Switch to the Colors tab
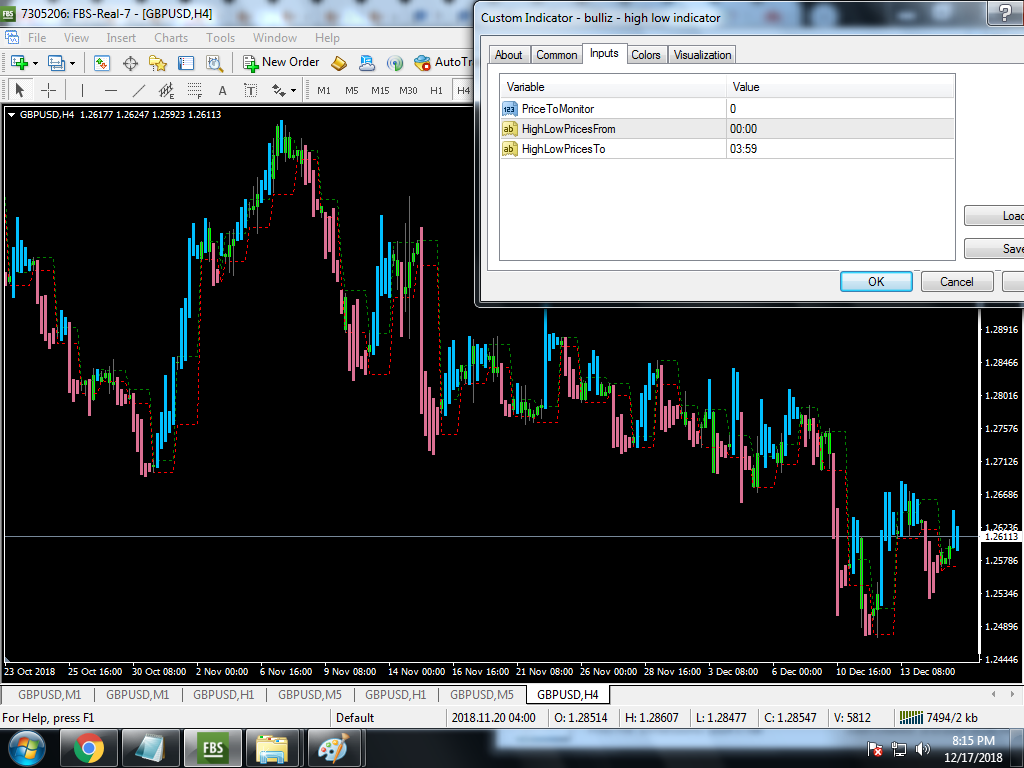1024x768 pixels. pyautogui.click(x=646, y=55)
